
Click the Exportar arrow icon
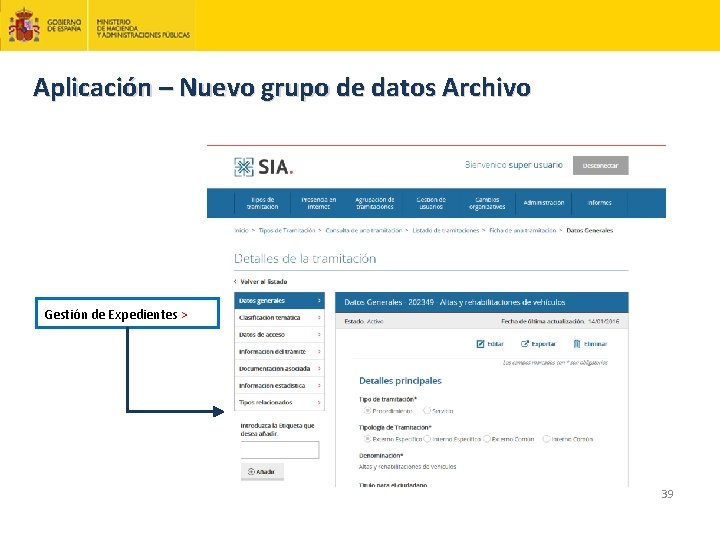pyautogui.click(x=525, y=344)
